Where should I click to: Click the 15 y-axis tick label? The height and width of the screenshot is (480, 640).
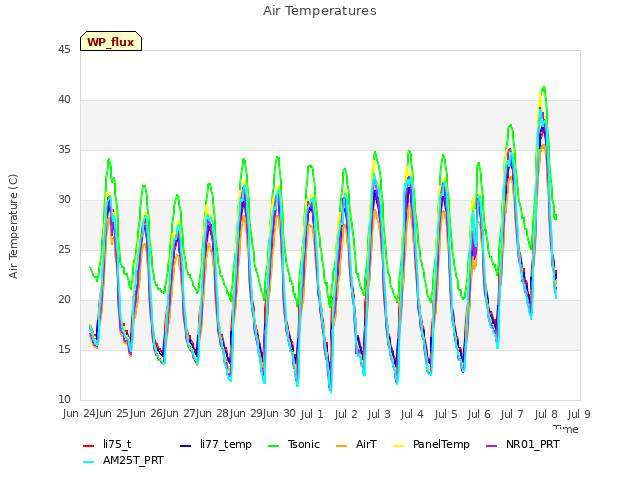tap(64, 350)
